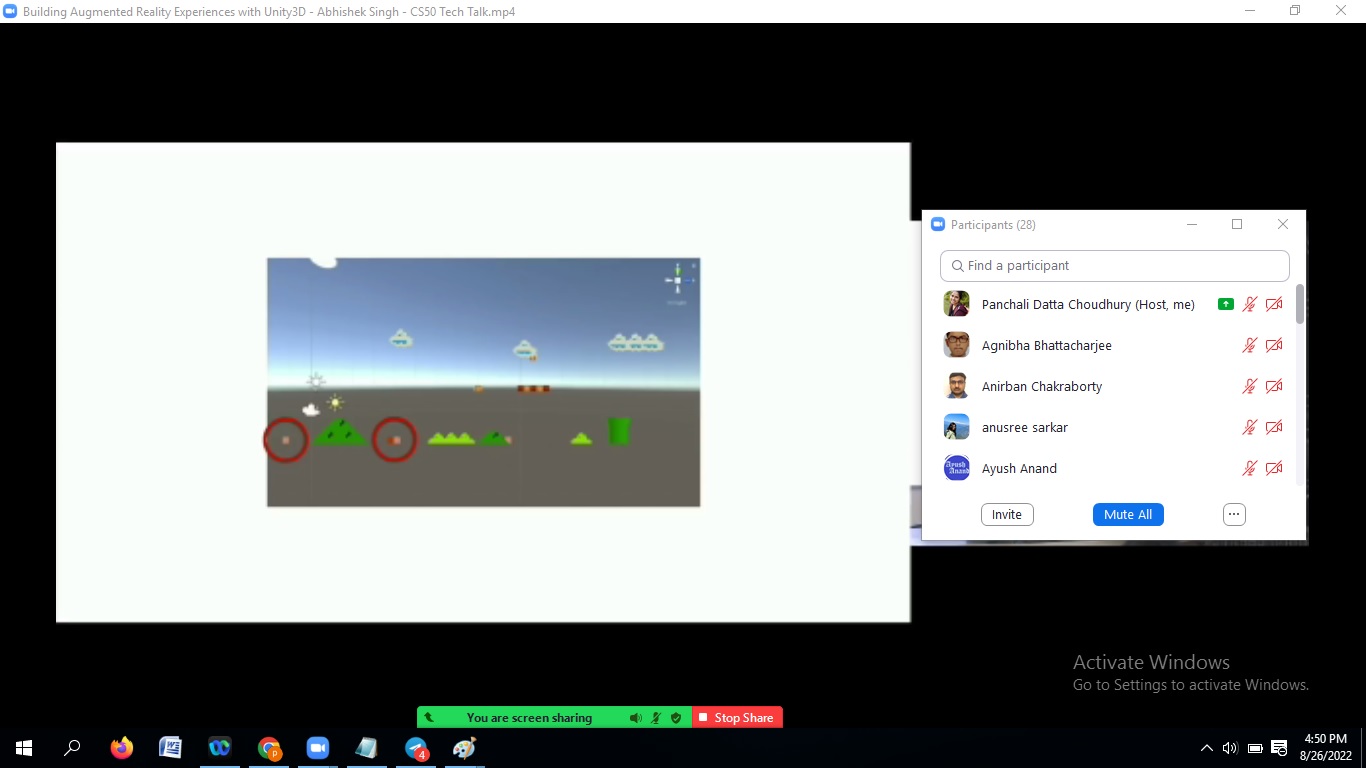Minimize the Participants panel

[x=1192, y=224]
